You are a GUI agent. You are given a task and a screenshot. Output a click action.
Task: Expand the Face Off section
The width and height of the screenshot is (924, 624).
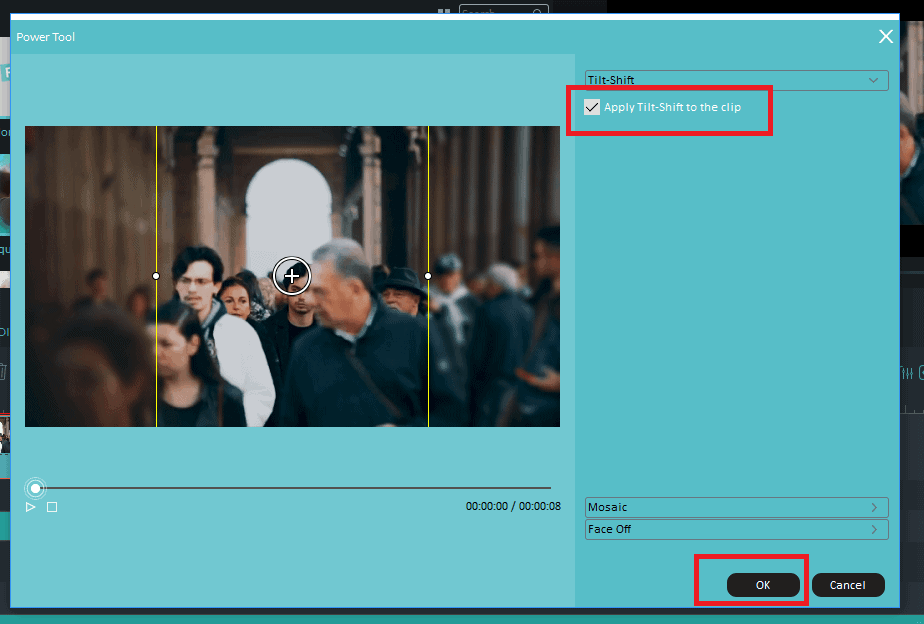tap(736, 529)
